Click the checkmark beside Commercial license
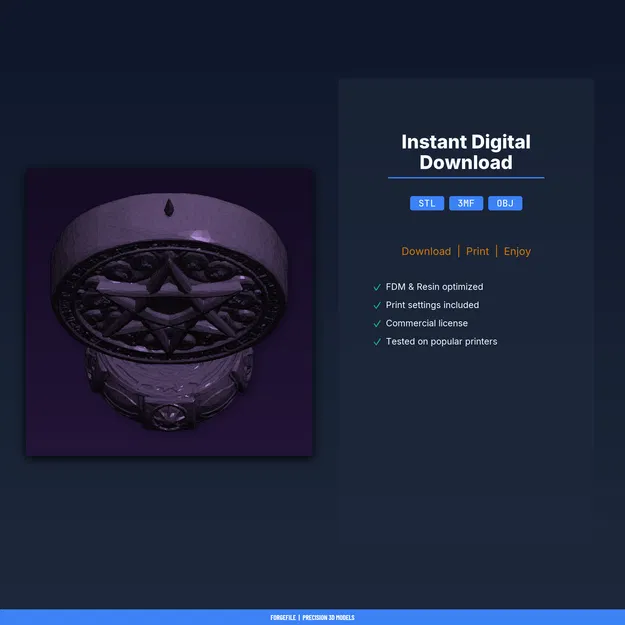Viewport: 625px width, 625px height. coord(377,324)
